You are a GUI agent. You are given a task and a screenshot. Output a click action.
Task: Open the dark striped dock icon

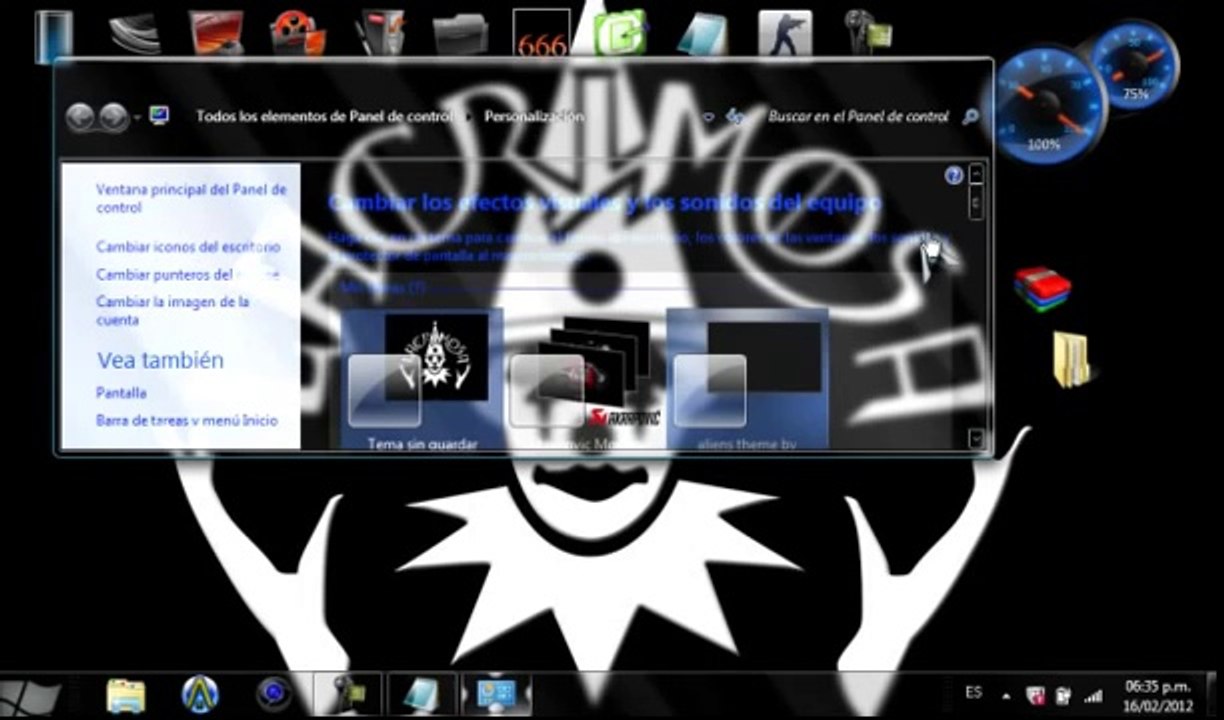tap(134, 34)
